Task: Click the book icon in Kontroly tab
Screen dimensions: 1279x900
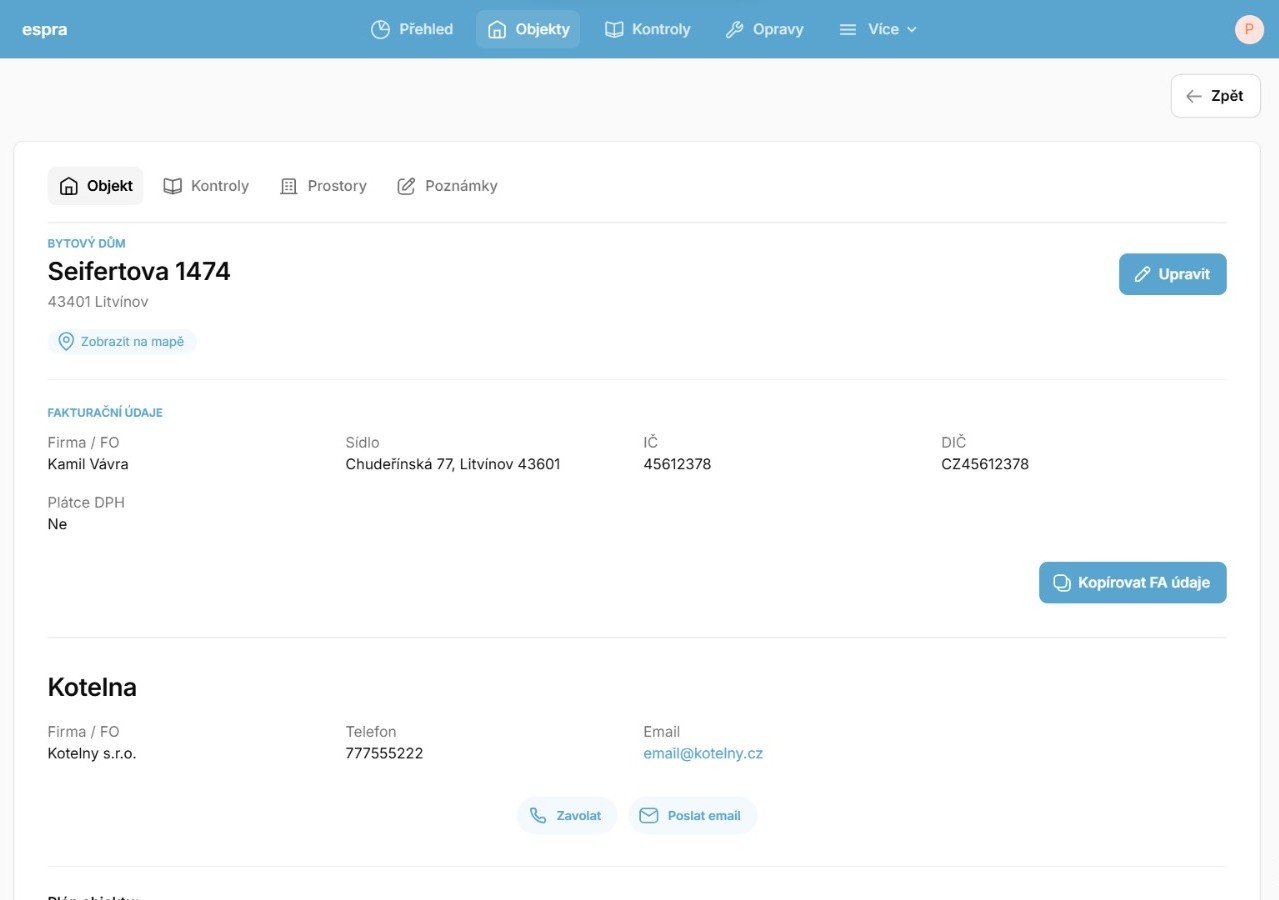Action: tap(173, 186)
